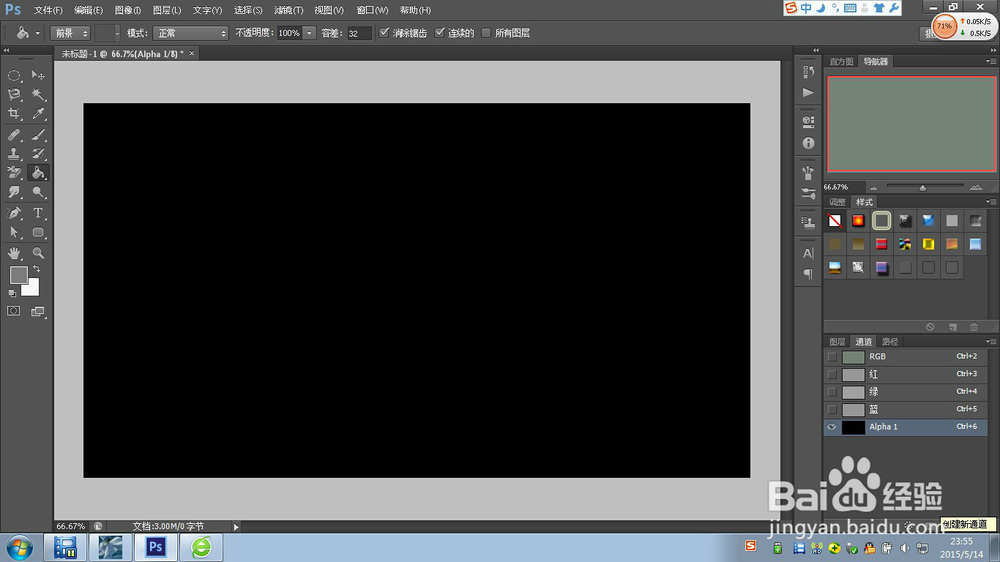Toggle the contiguous checkbox

pos(439,33)
